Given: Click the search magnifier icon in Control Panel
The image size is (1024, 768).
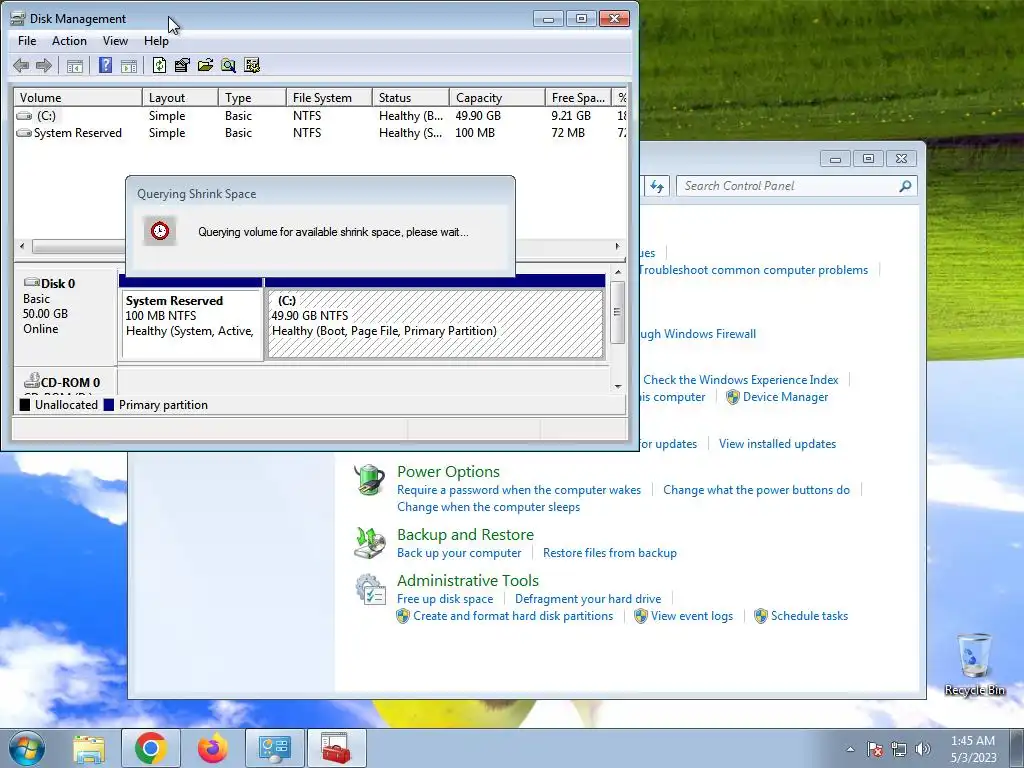Looking at the screenshot, I should (905, 186).
